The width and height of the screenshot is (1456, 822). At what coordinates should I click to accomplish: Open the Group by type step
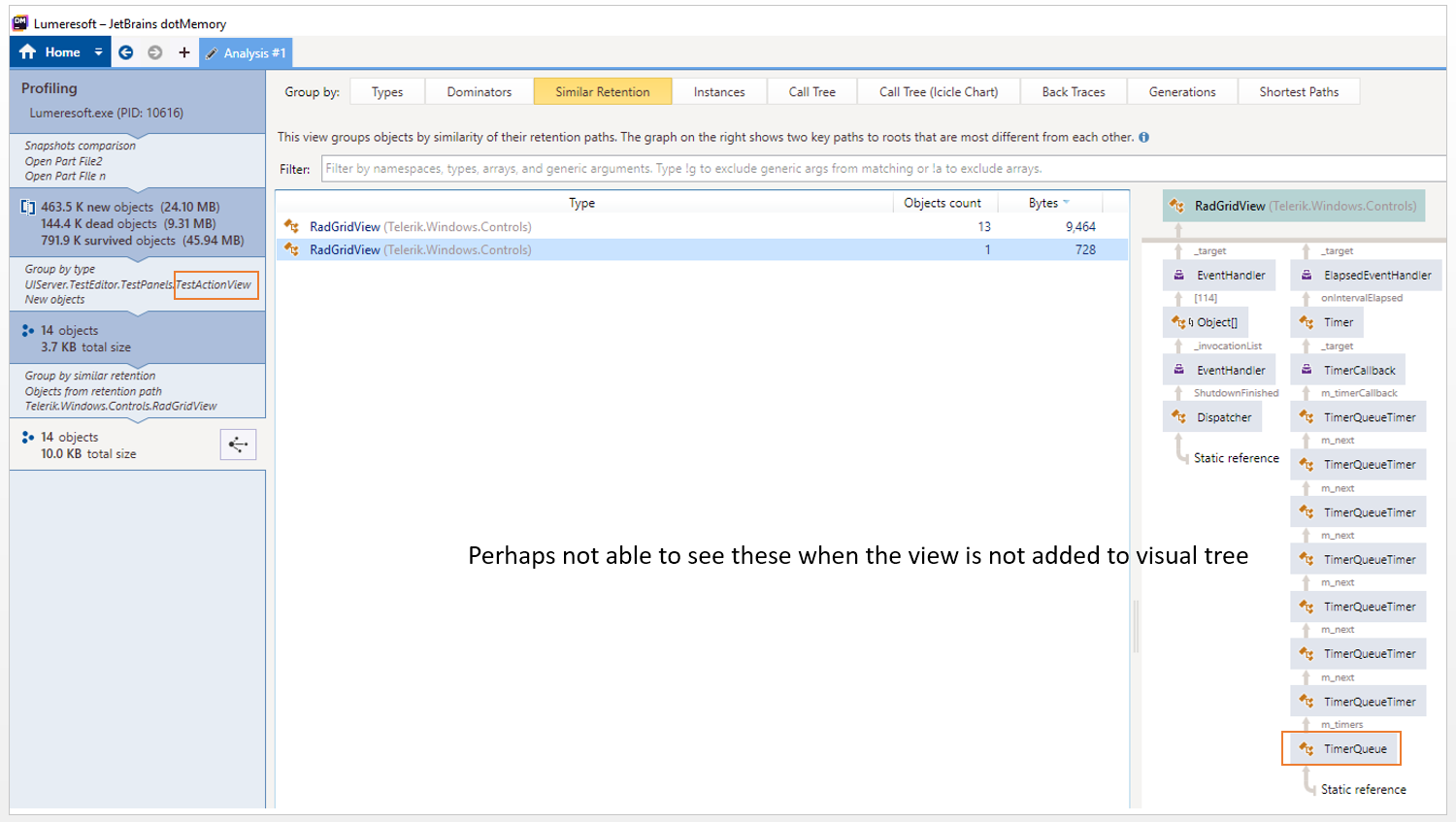tap(138, 284)
